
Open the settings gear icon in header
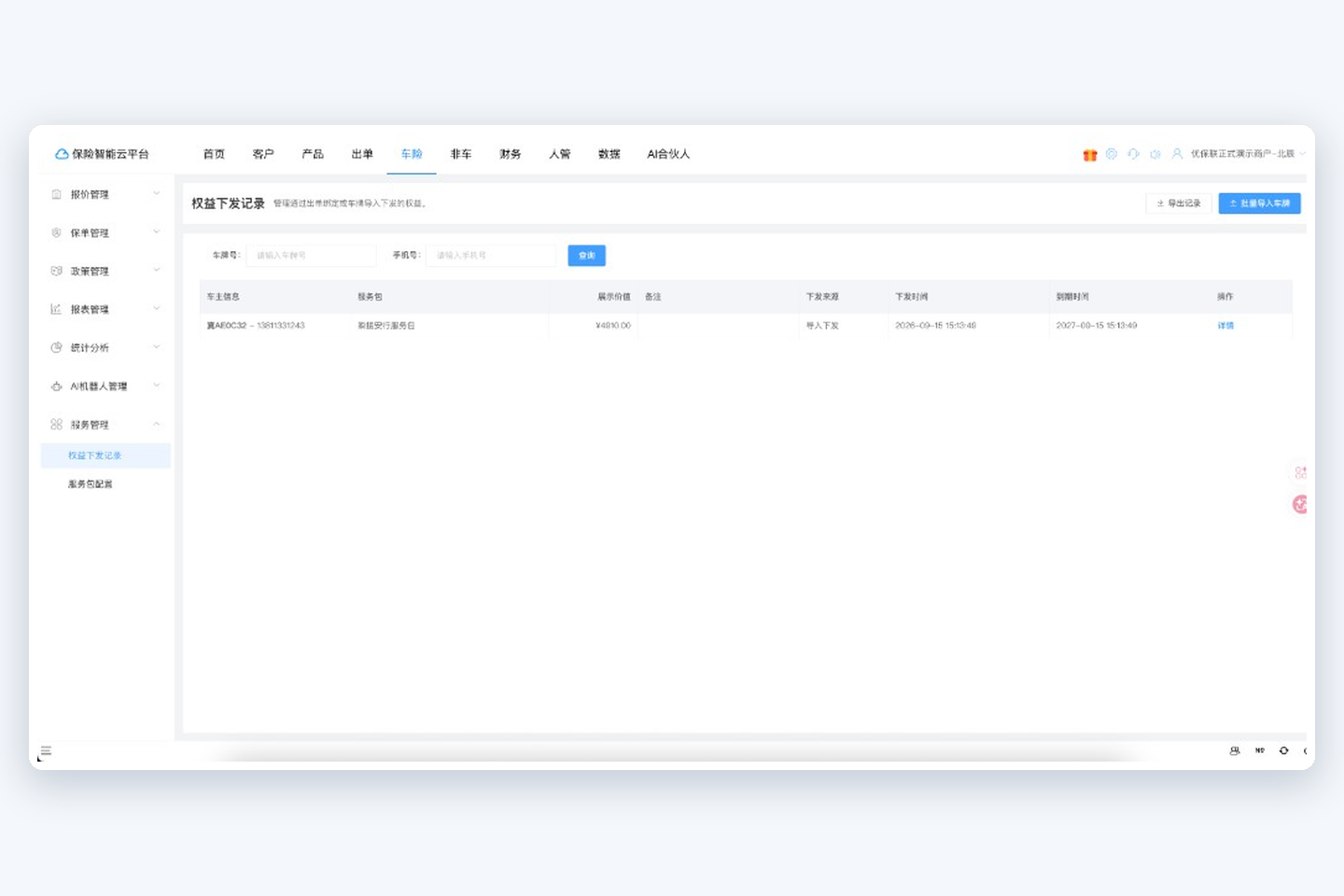coord(1112,154)
